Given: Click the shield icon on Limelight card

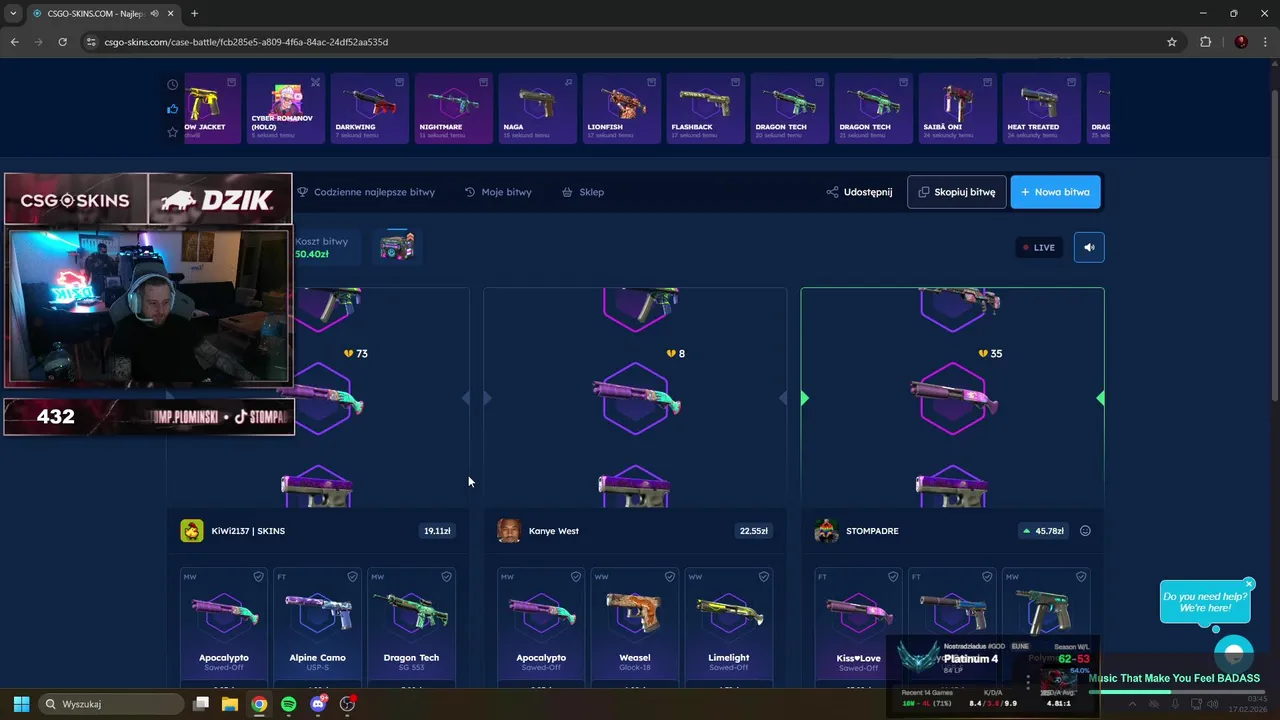Looking at the screenshot, I should pos(763,577).
